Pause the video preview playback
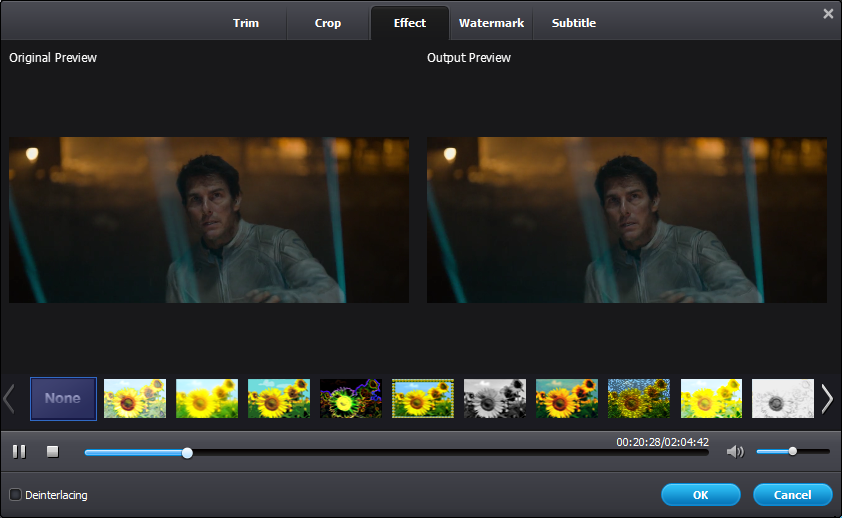This screenshot has width=842, height=518. point(19,451)
